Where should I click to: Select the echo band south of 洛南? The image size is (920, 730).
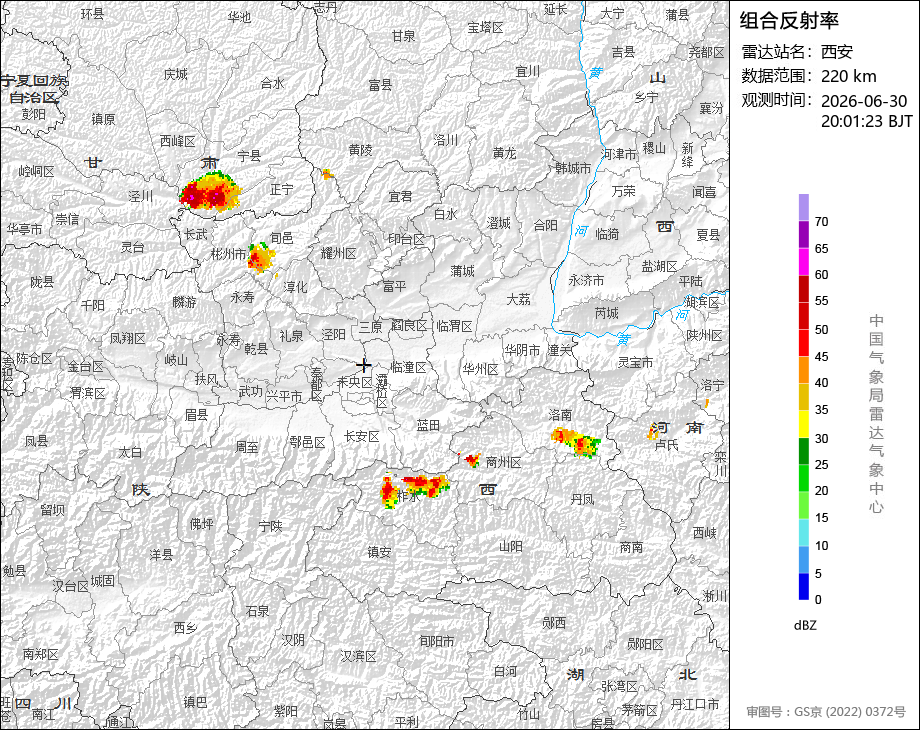coord(576,442)
